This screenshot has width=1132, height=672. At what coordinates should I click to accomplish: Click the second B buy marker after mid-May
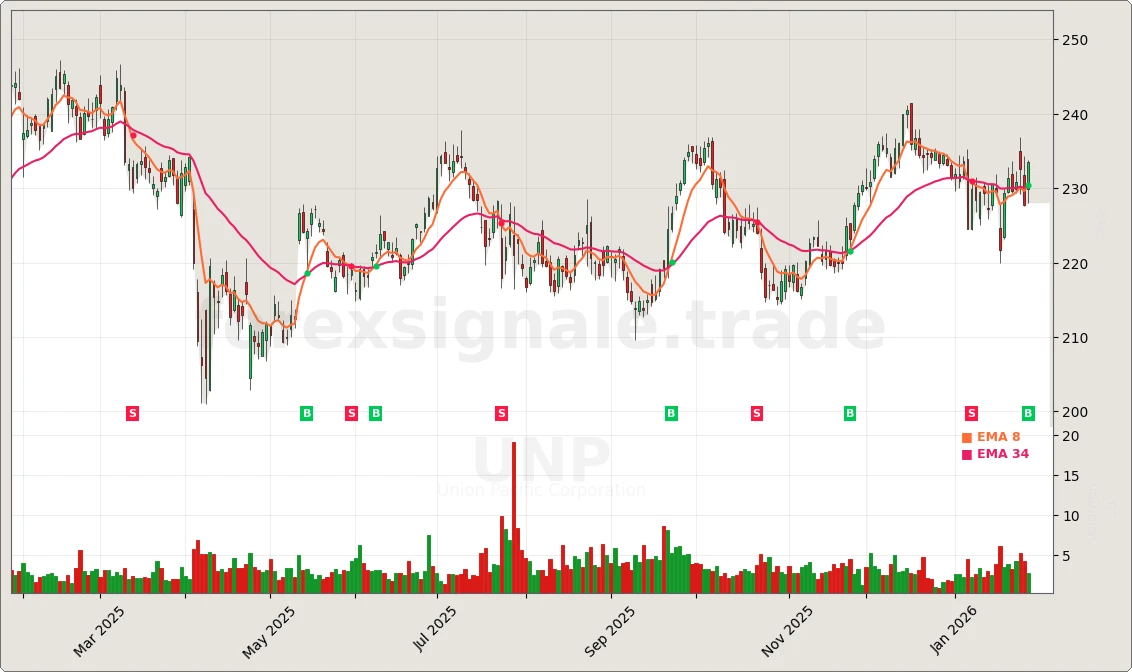point(375,412)
